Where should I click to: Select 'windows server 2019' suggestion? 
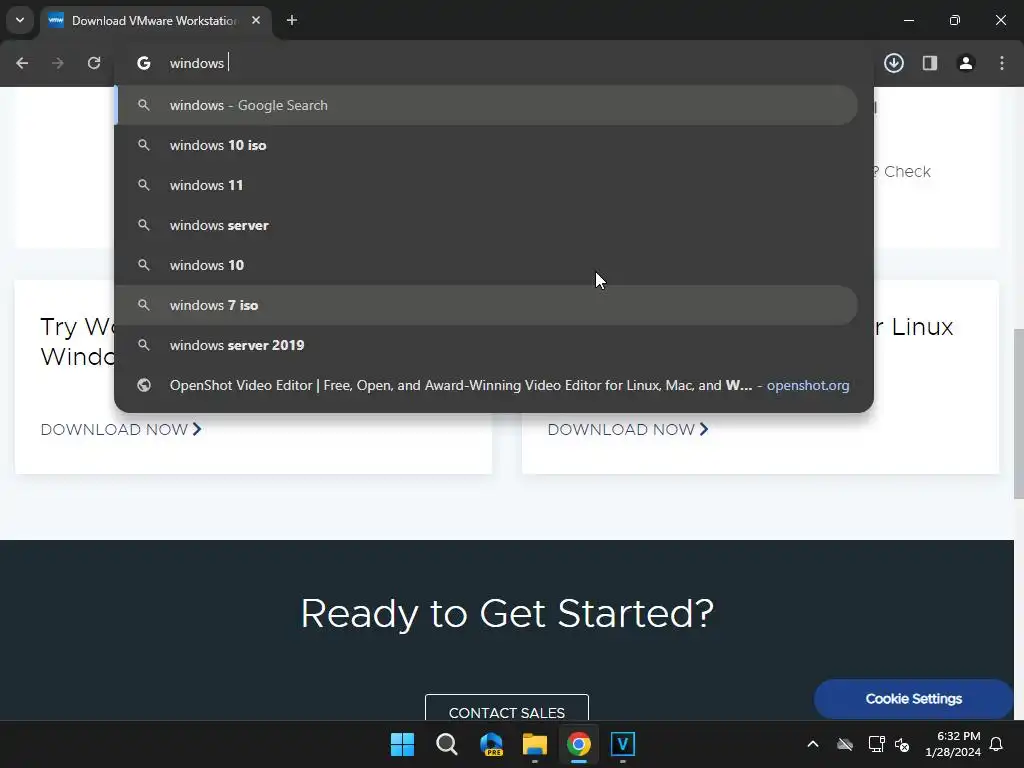point(487,345)
